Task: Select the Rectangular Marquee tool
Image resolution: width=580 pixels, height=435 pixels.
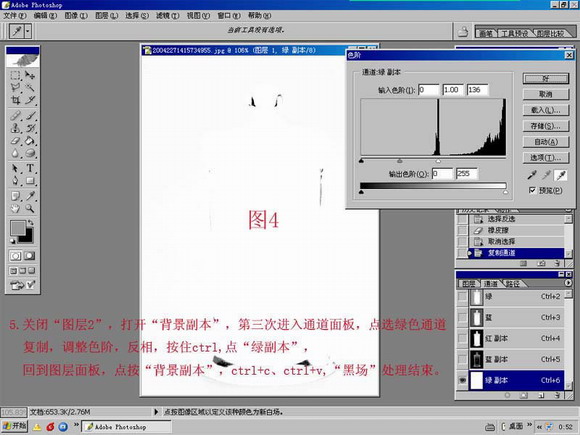Action: pyautogui.click(x=15, y=75)
